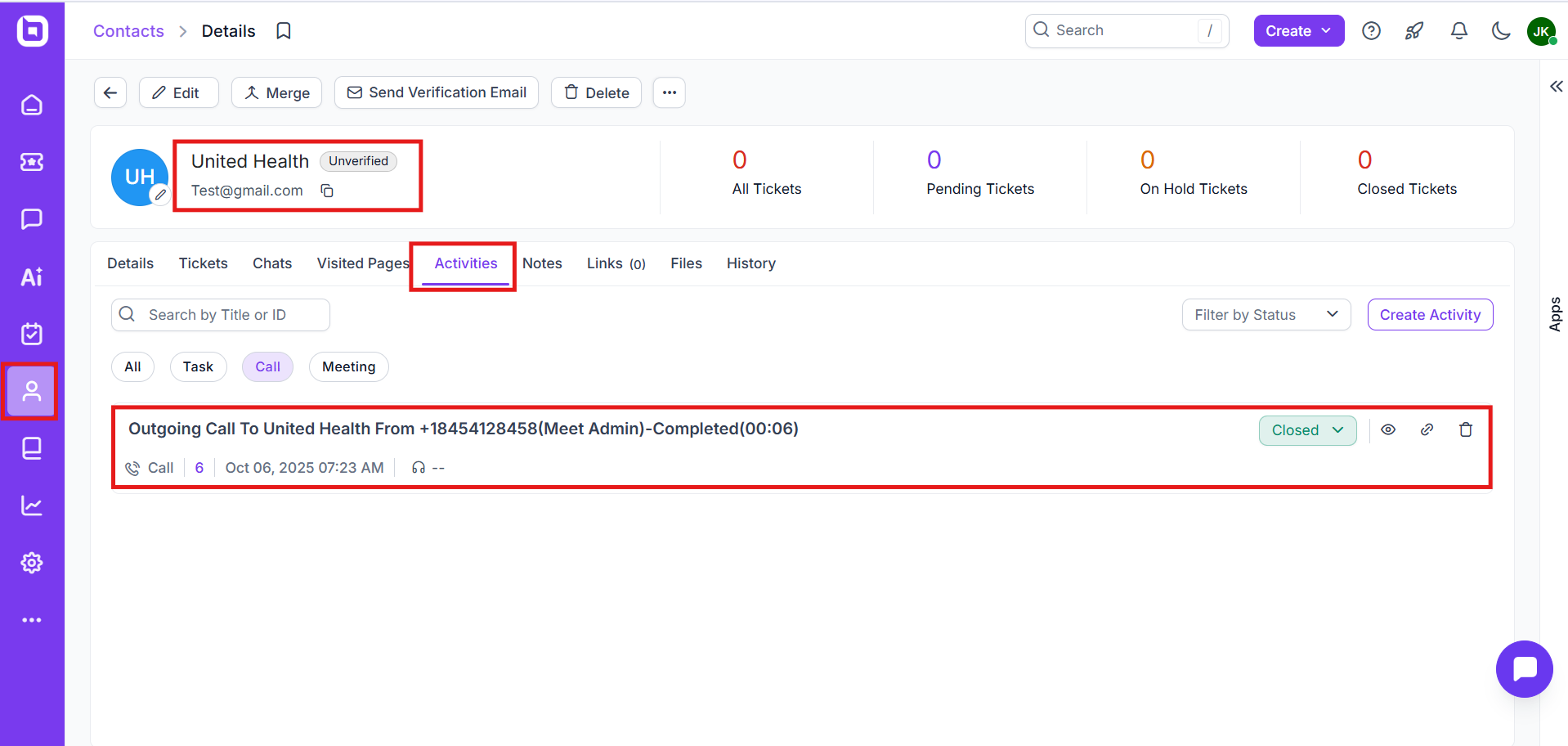Viewport: 1568px width, 746px height.
Task: Delete the outgoing call activity
Action: [1466, 429]
